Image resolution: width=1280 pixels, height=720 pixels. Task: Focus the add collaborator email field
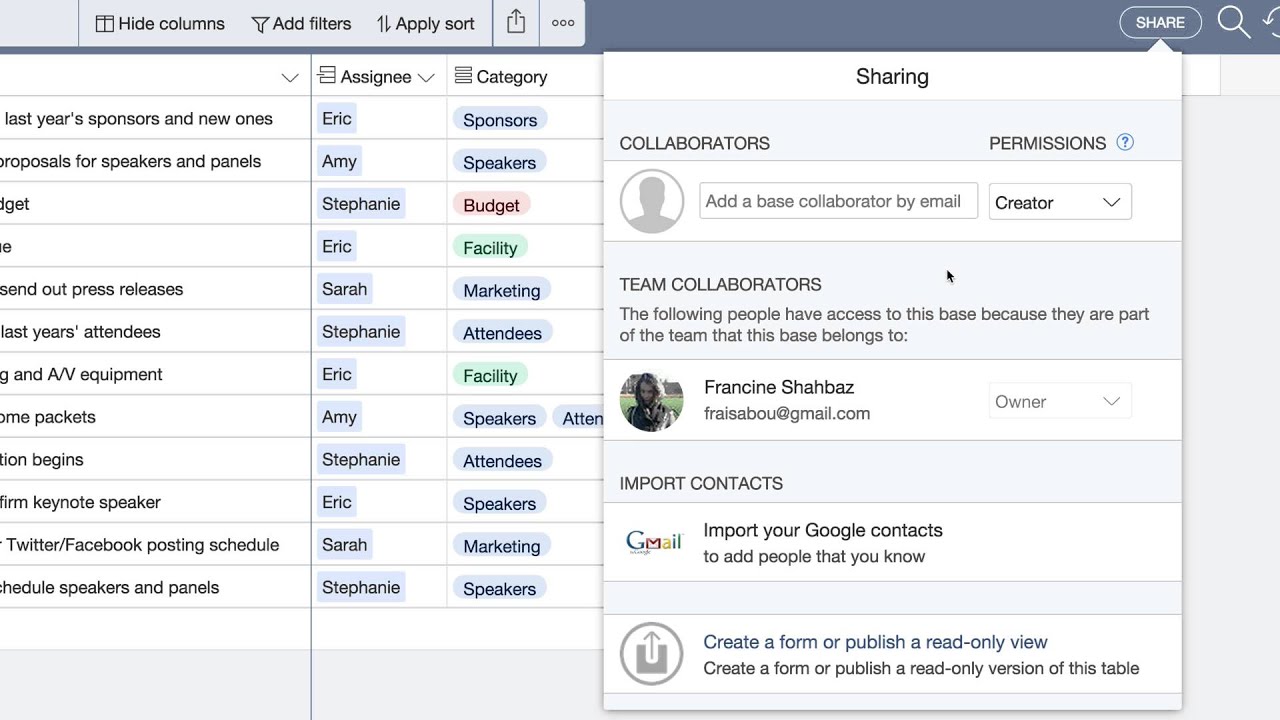(x=838, y=202)
